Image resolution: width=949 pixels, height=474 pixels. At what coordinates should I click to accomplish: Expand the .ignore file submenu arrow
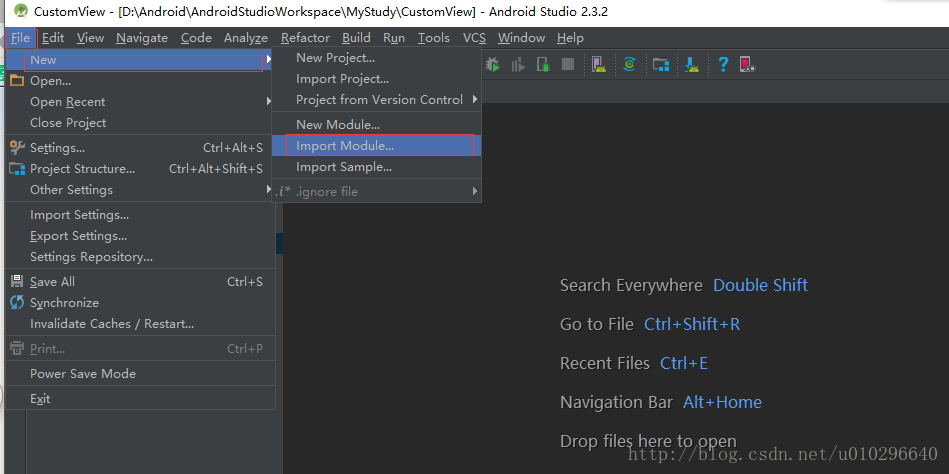point(475,191)
